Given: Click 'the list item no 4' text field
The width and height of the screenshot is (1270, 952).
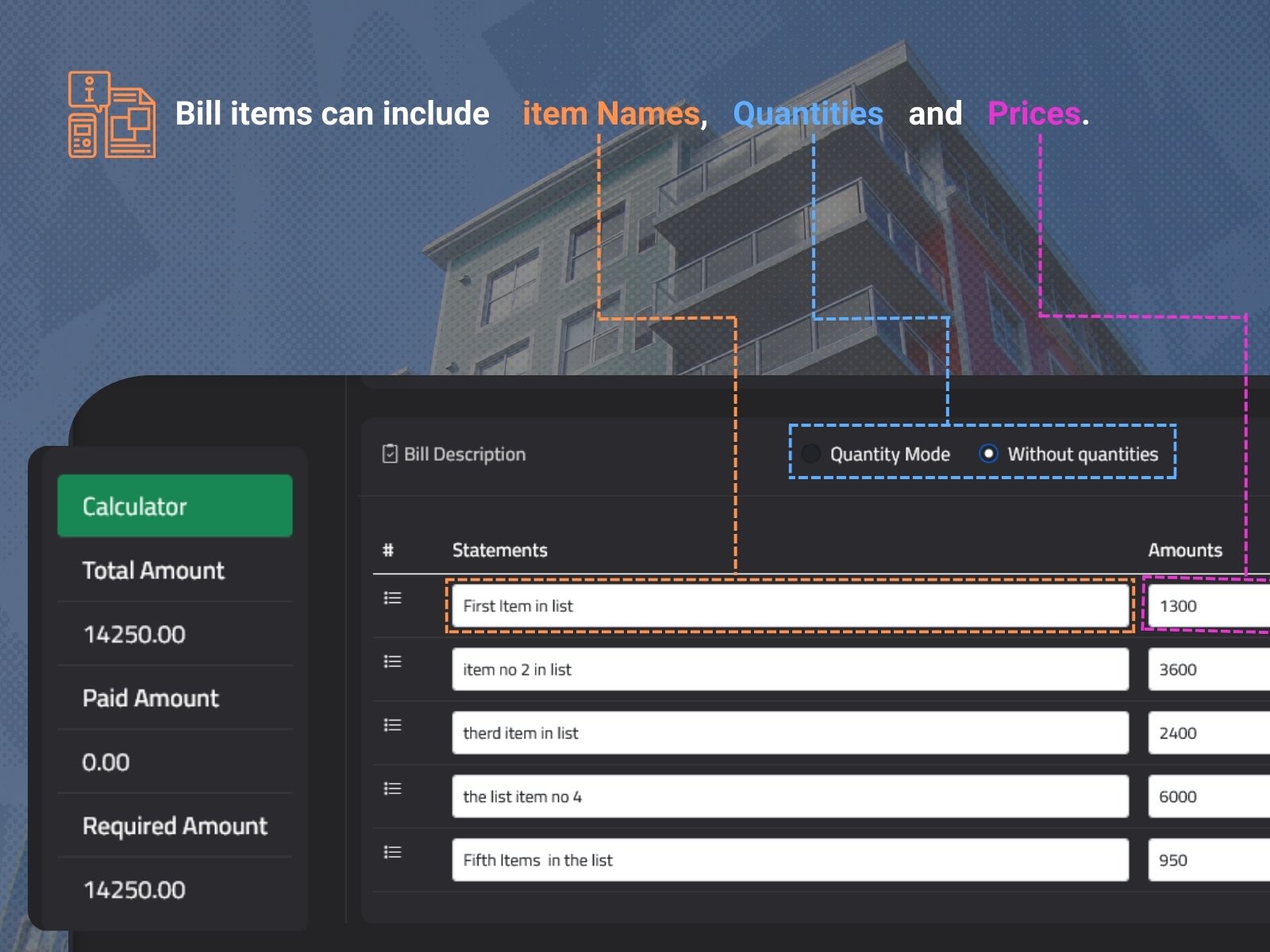Looking at the screenshot, I should tap(790, 797).
